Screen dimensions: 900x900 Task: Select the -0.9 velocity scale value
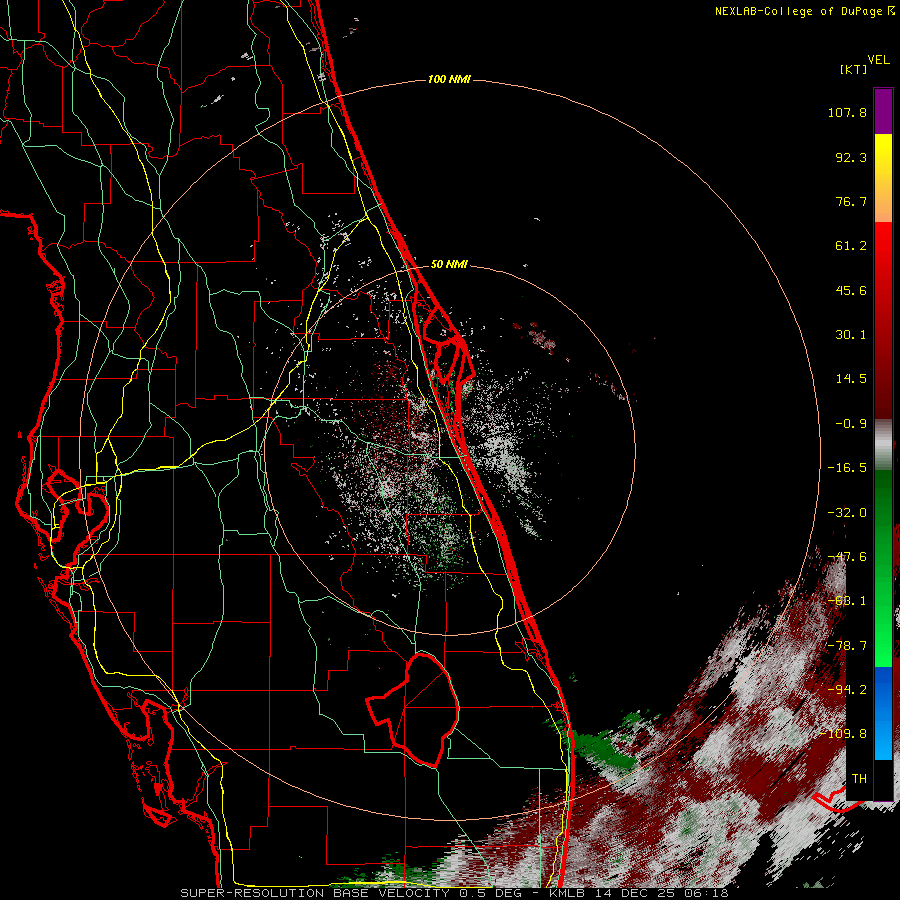click(x=851, y=424)
